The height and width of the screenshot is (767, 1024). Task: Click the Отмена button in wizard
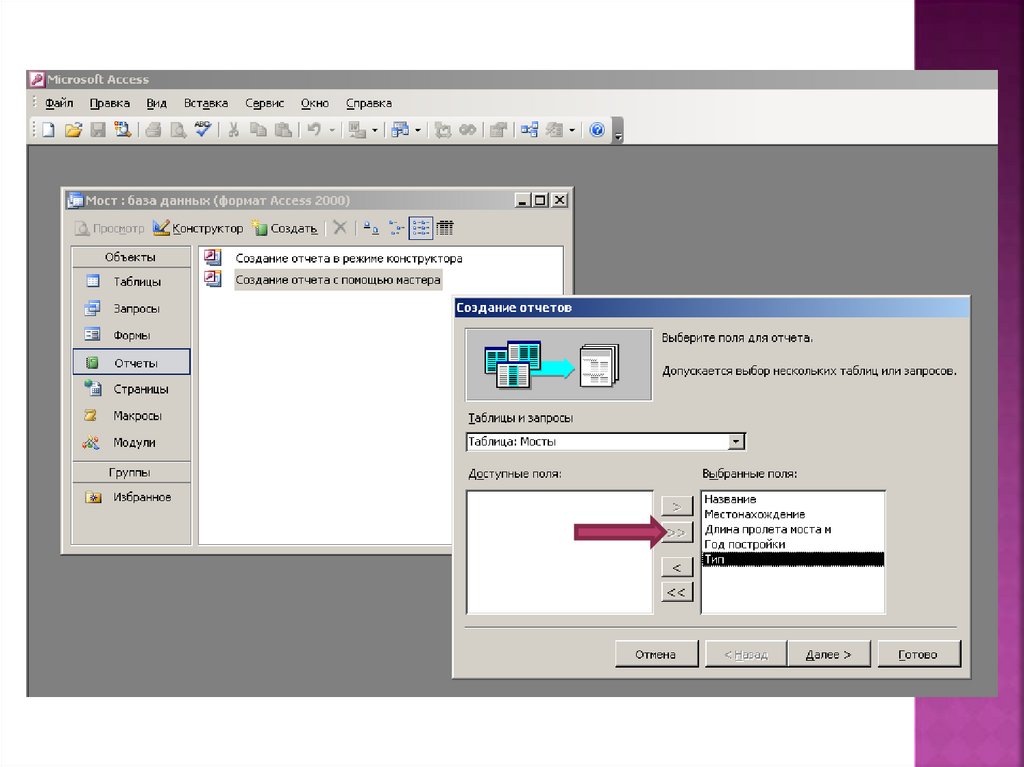[655, 655]
